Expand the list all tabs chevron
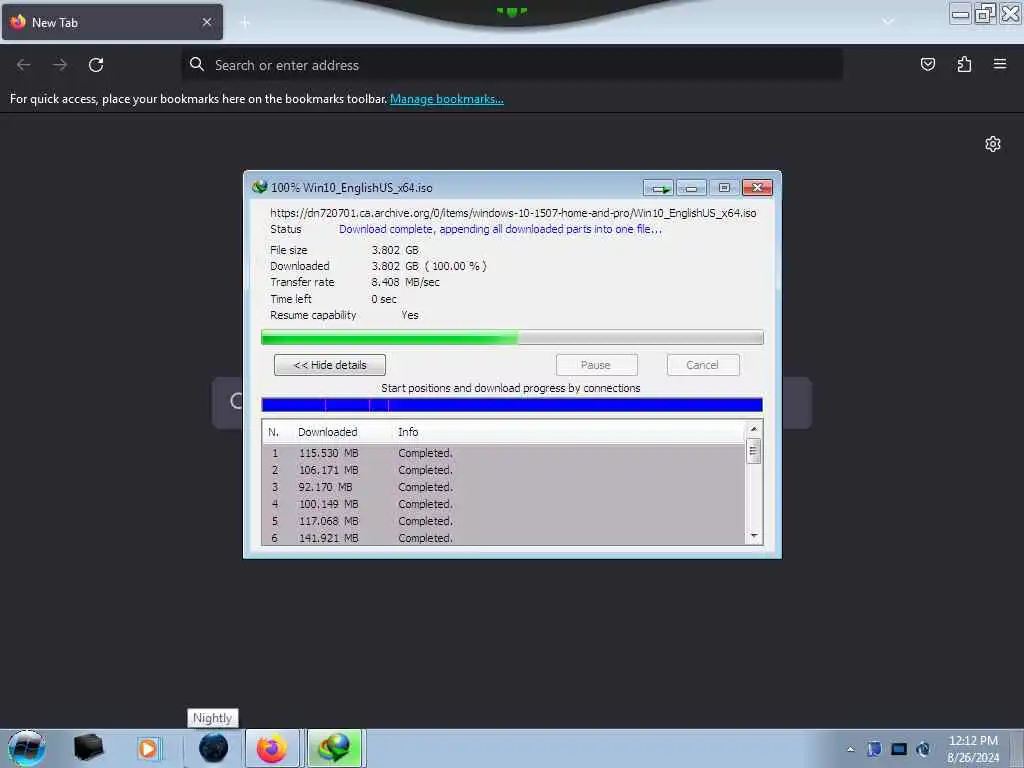Image resolution: width=1024 pixels, height=768 pixels. [x=888, y=22]
